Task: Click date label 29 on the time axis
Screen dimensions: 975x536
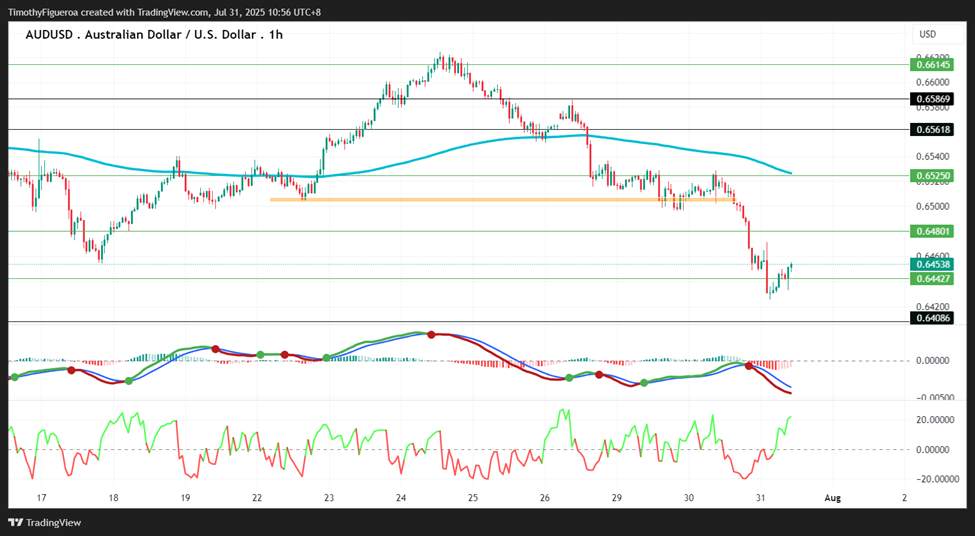Action: tap(617, 498)
